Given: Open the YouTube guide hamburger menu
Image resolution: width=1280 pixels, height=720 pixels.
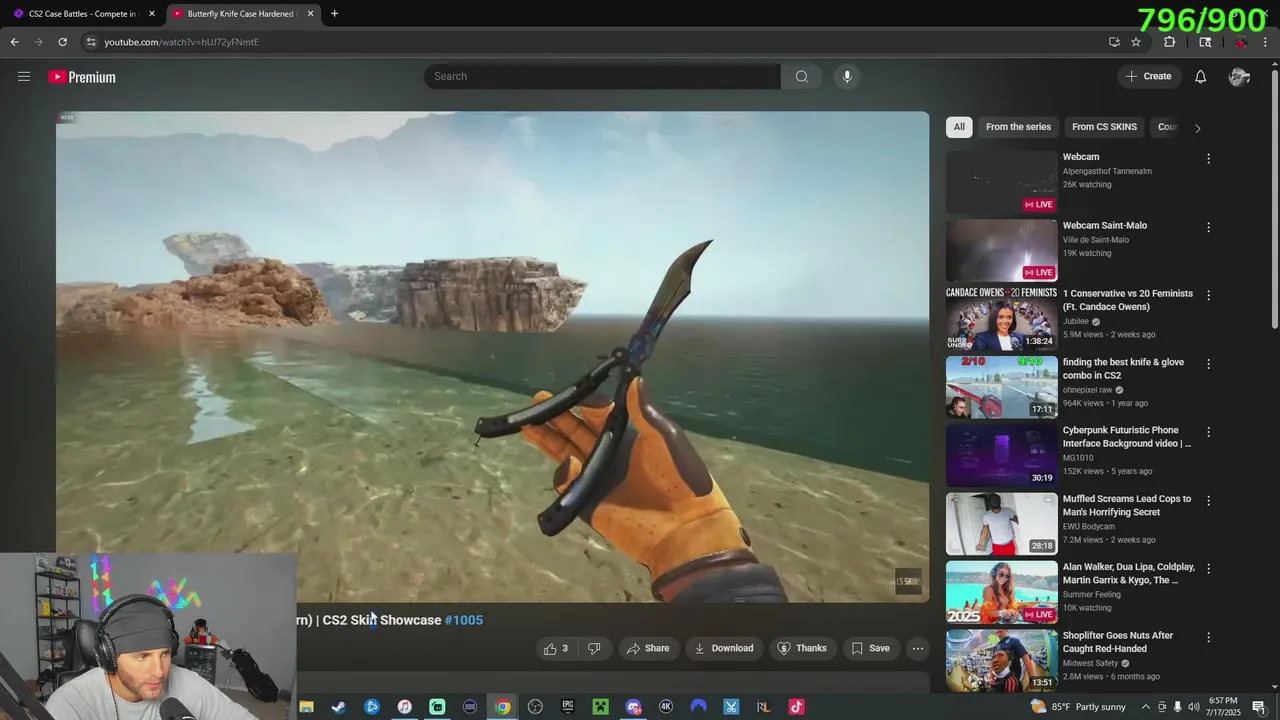Looking at the screenshot, I should [x=24, y=76].
